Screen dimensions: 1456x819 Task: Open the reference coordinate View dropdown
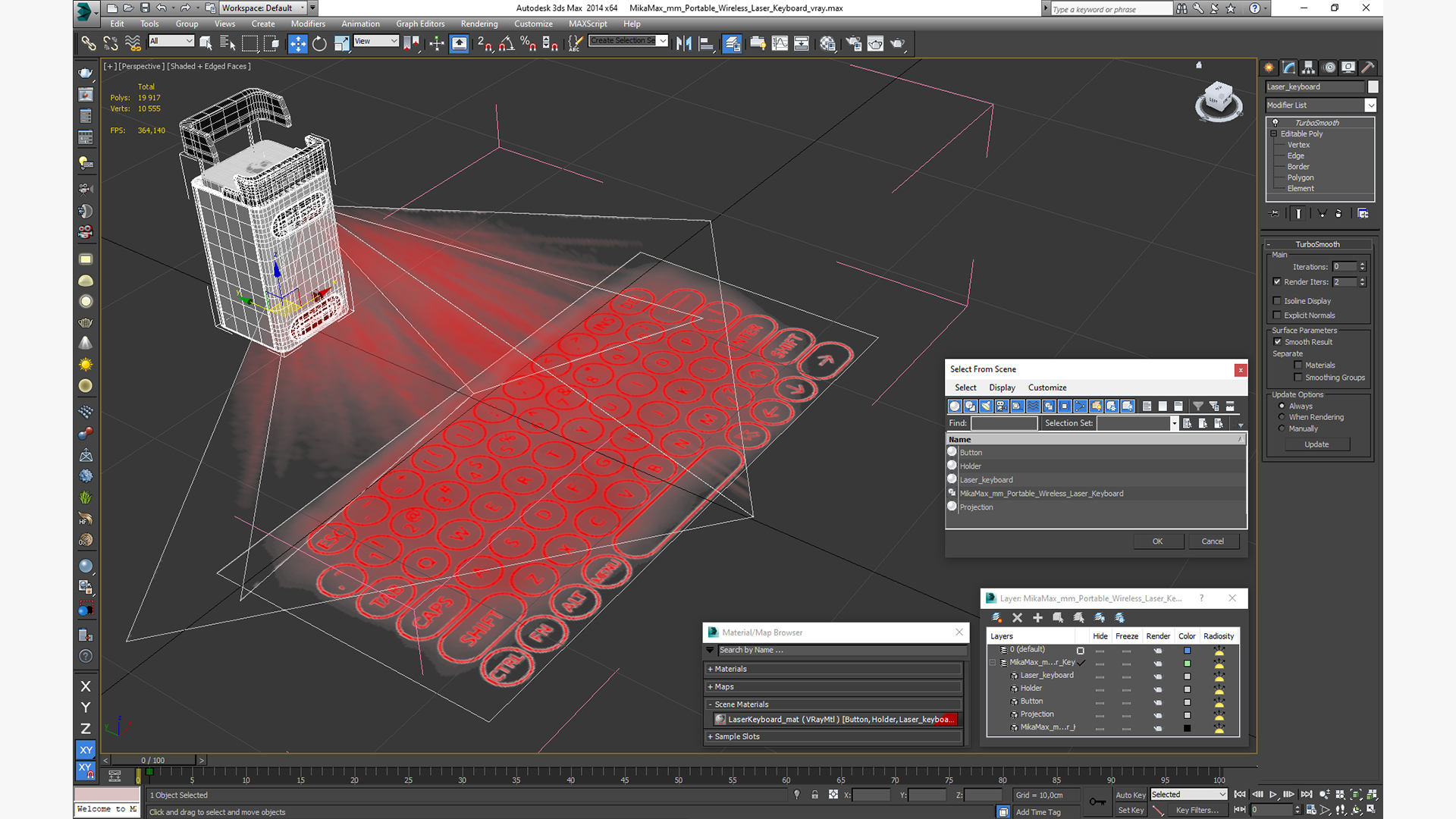(x=376, y=41)
